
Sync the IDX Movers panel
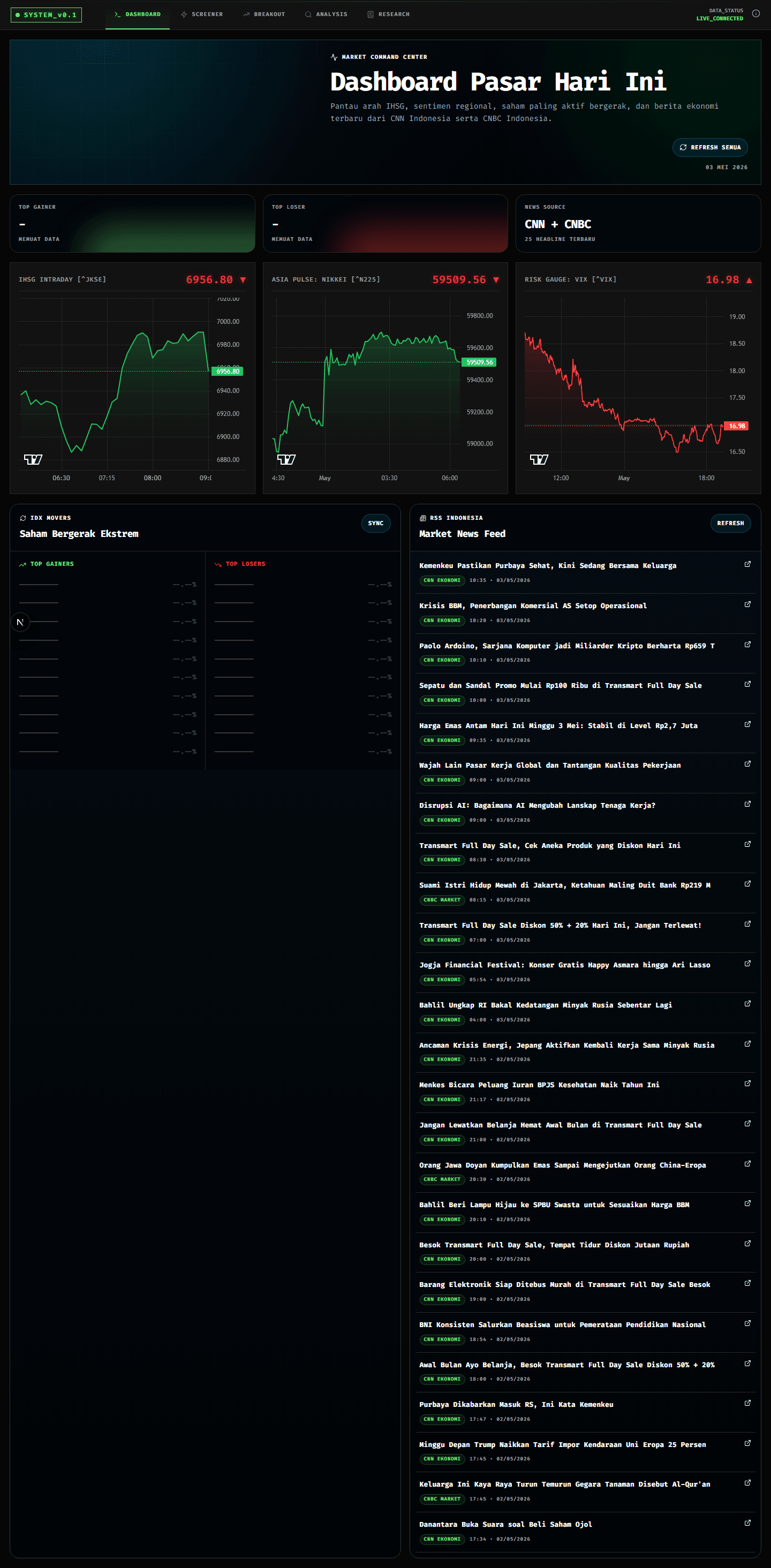click(376, 524)
